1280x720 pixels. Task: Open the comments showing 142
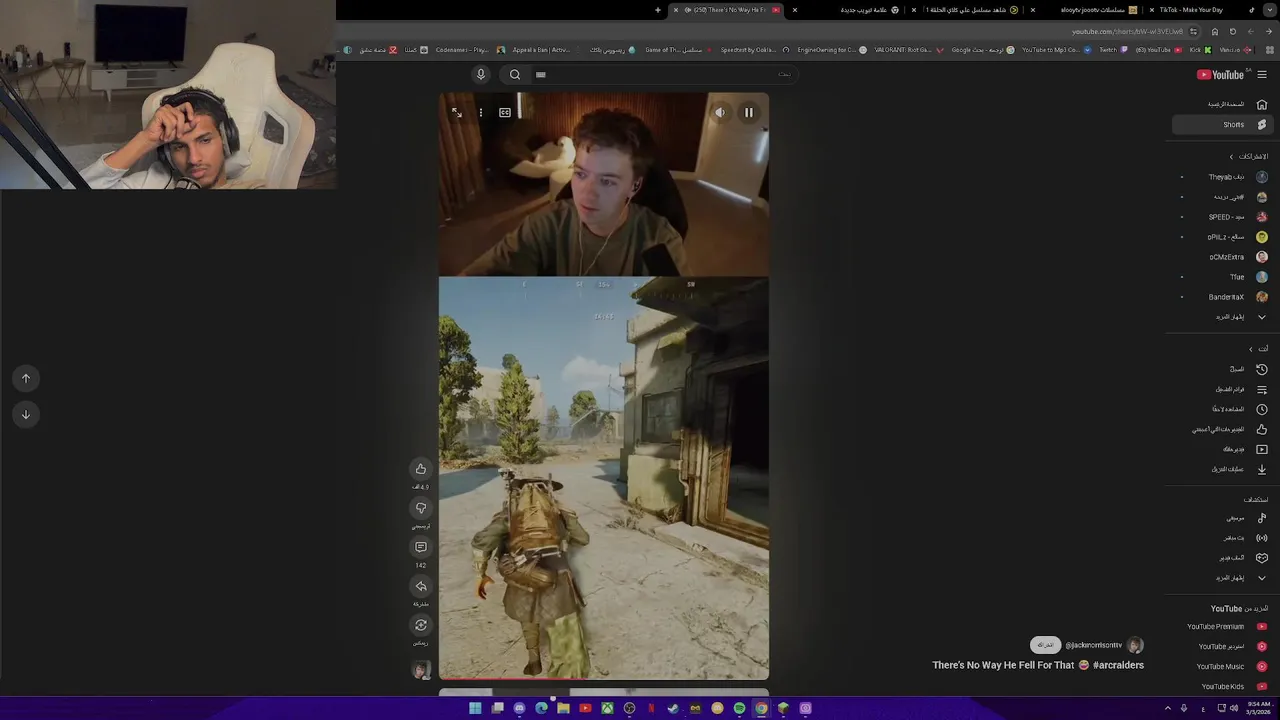pyautogui.click(x=421, y=547)
